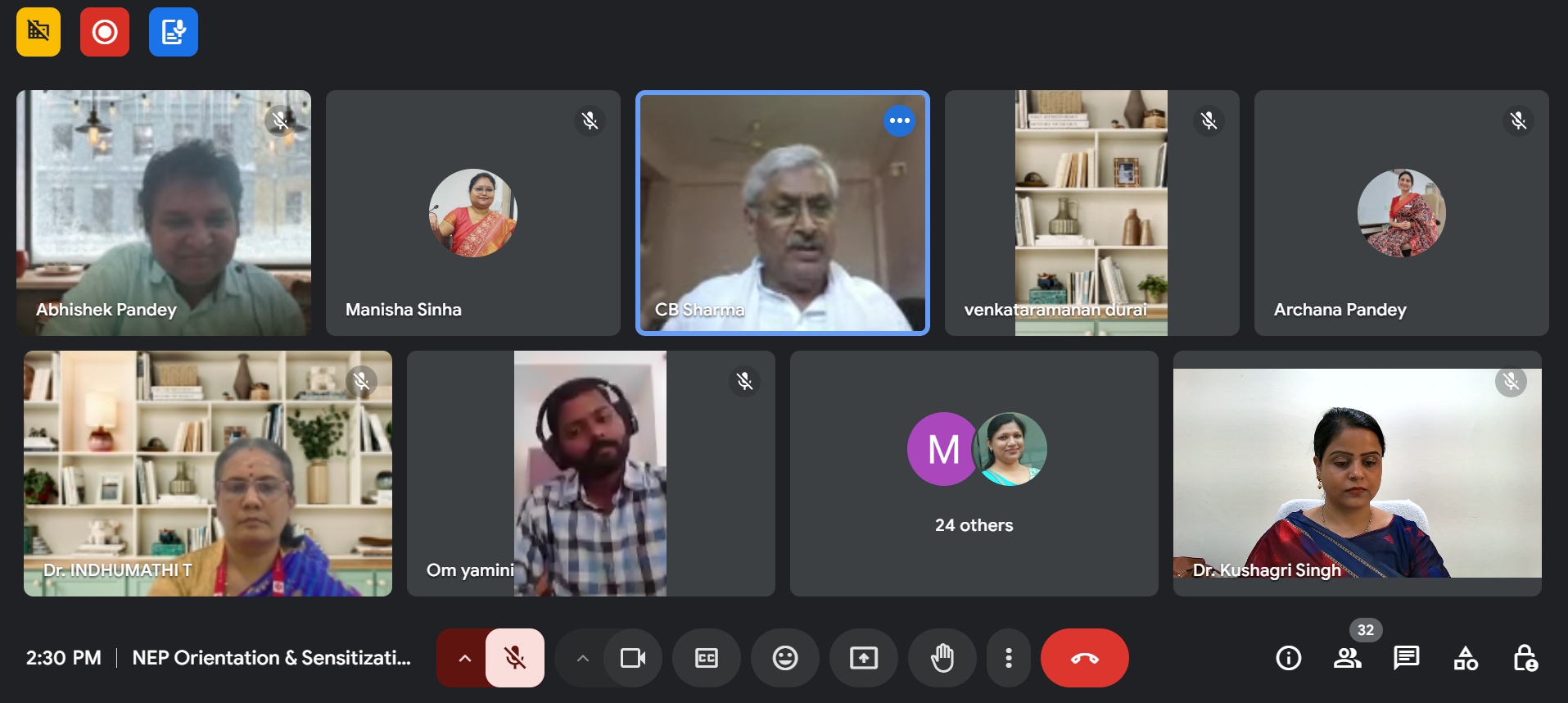Click the '24 others' participants tile
This screenshot has height=703, width=1568.
coord(974,474)
